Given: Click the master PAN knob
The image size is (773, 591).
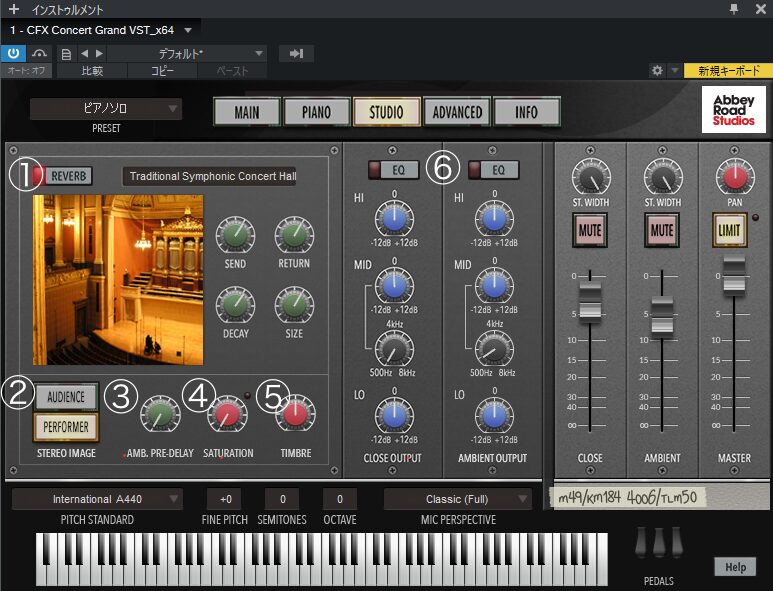Looking at the screenshot, I should [735, 177].
